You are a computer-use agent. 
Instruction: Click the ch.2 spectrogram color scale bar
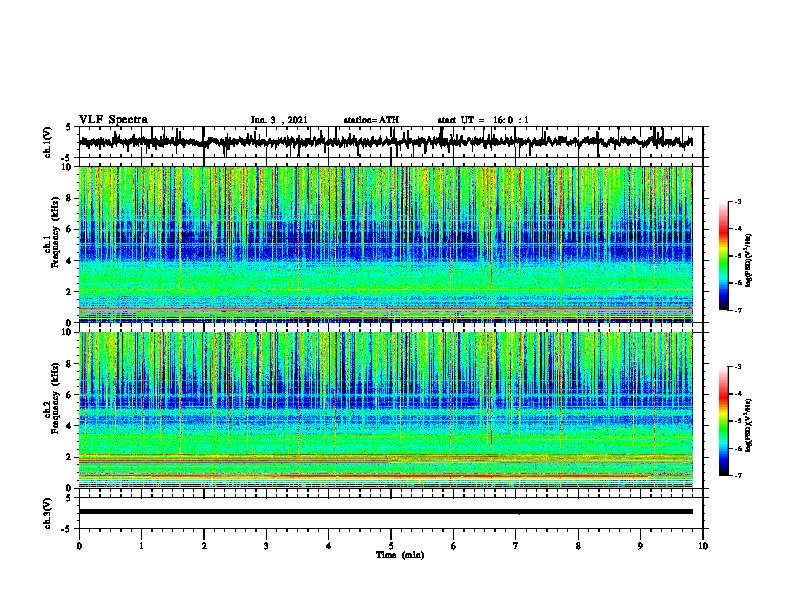point(723,421)
